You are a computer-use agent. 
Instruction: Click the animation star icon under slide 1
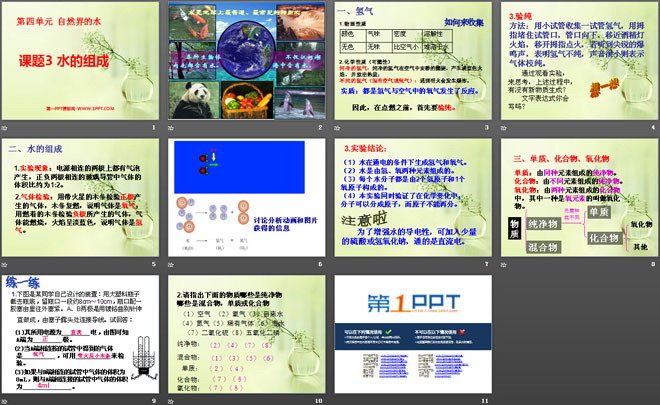click(5, 128)
